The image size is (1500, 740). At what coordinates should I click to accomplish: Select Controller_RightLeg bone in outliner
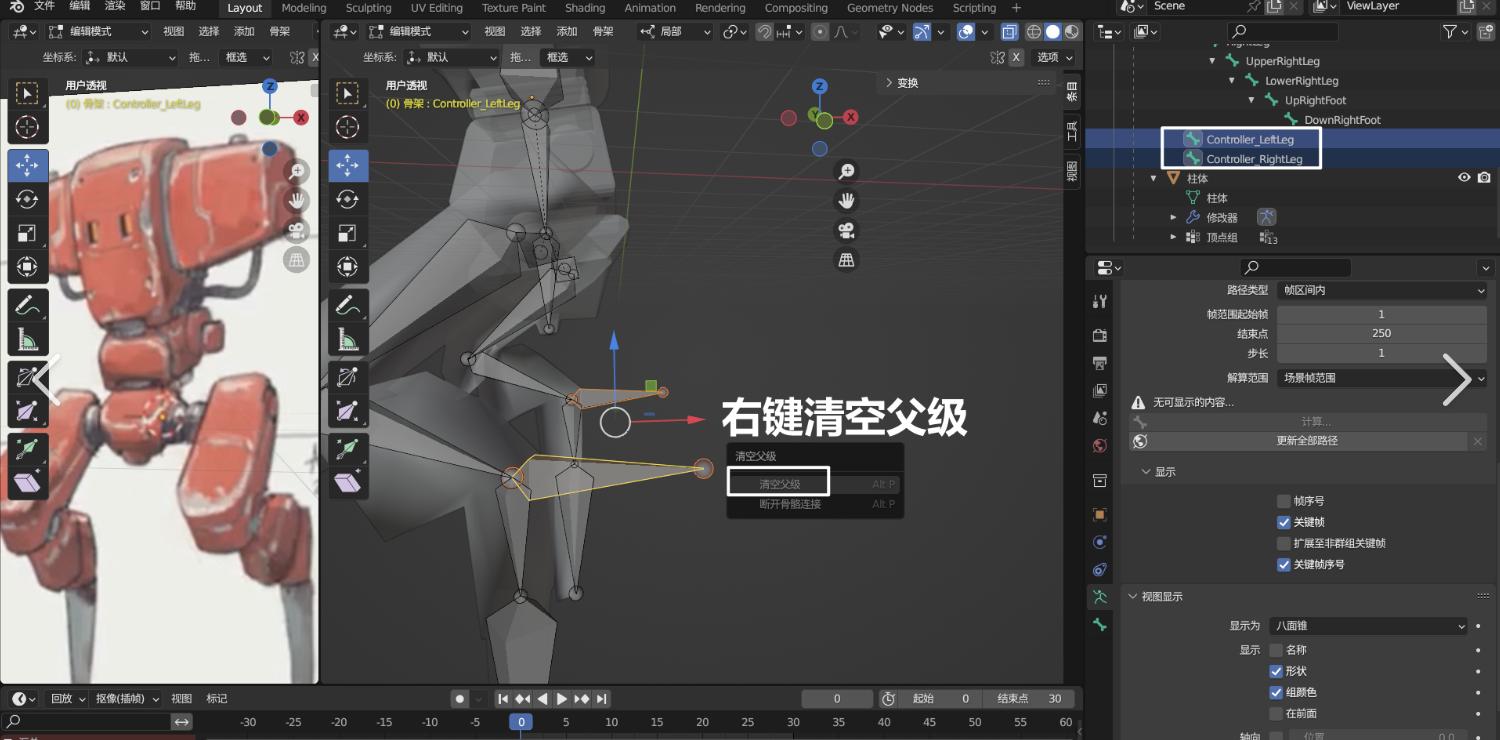tap(1253, 159)
